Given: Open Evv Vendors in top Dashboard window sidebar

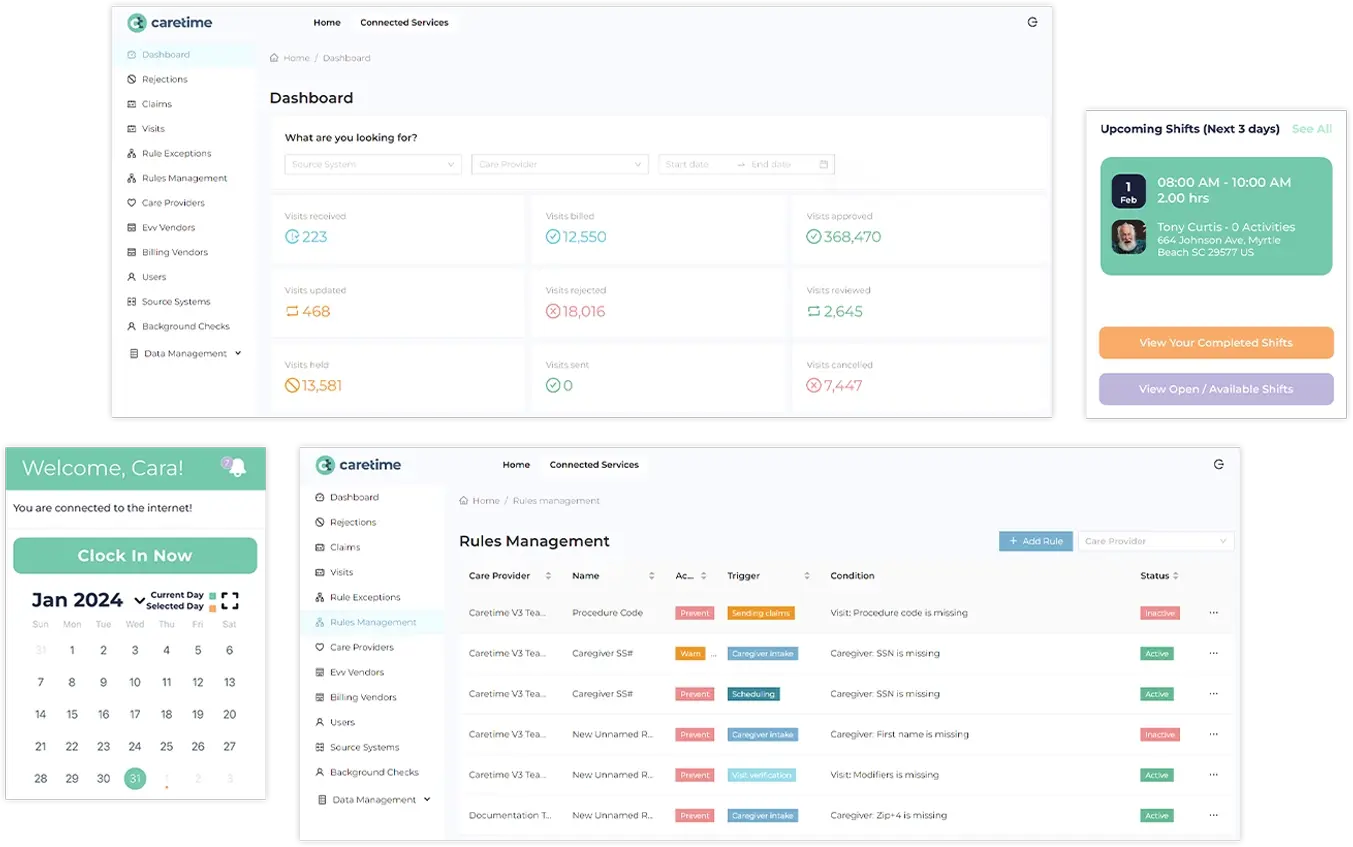Looking at the screenshot, I should 168,228.
